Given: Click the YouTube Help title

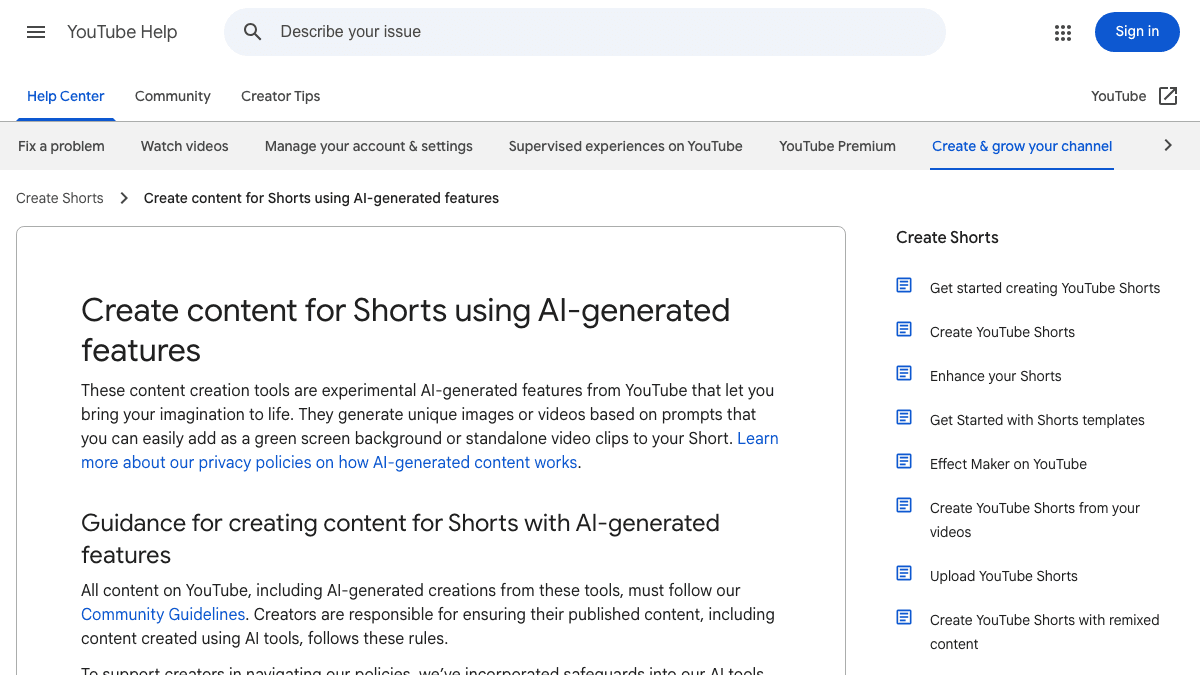Looking at the screenshot, I should [122, 32].
